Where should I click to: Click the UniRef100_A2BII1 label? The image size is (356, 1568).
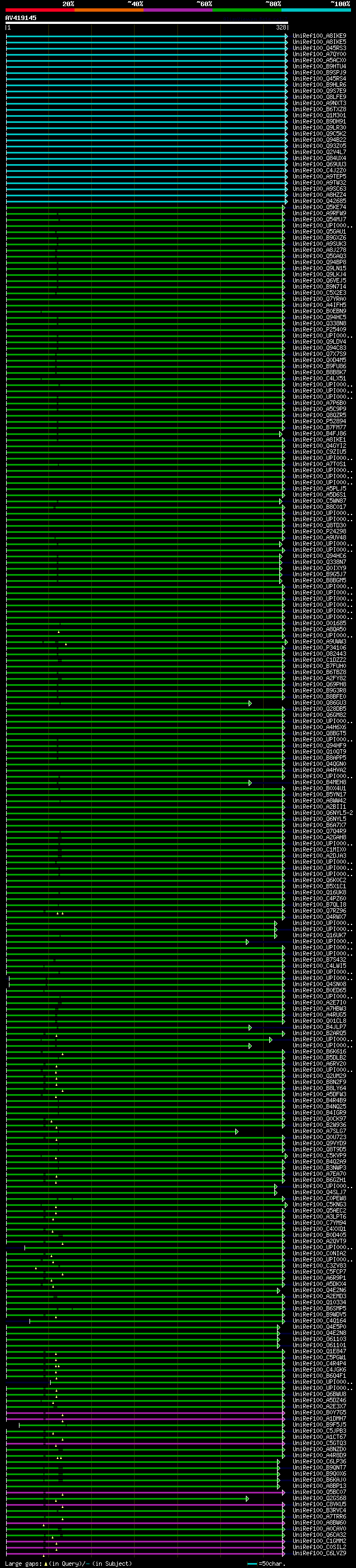(319, 807)
